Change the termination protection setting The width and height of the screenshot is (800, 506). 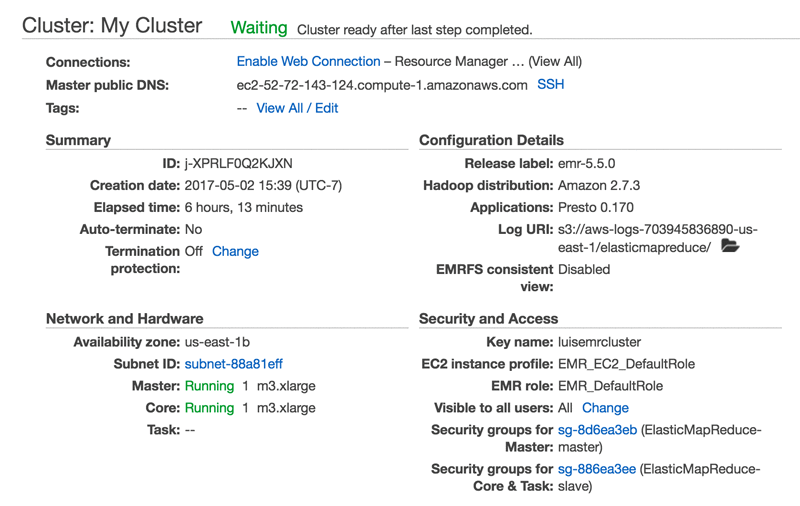click(235, 252)
